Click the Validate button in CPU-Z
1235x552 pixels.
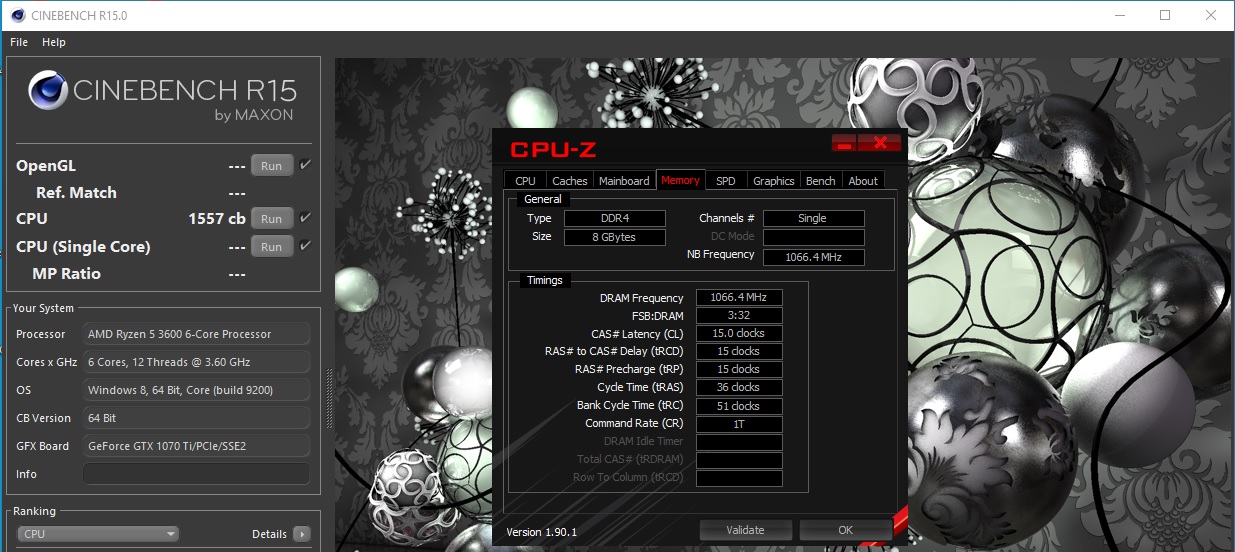click(x=745, y=530)
